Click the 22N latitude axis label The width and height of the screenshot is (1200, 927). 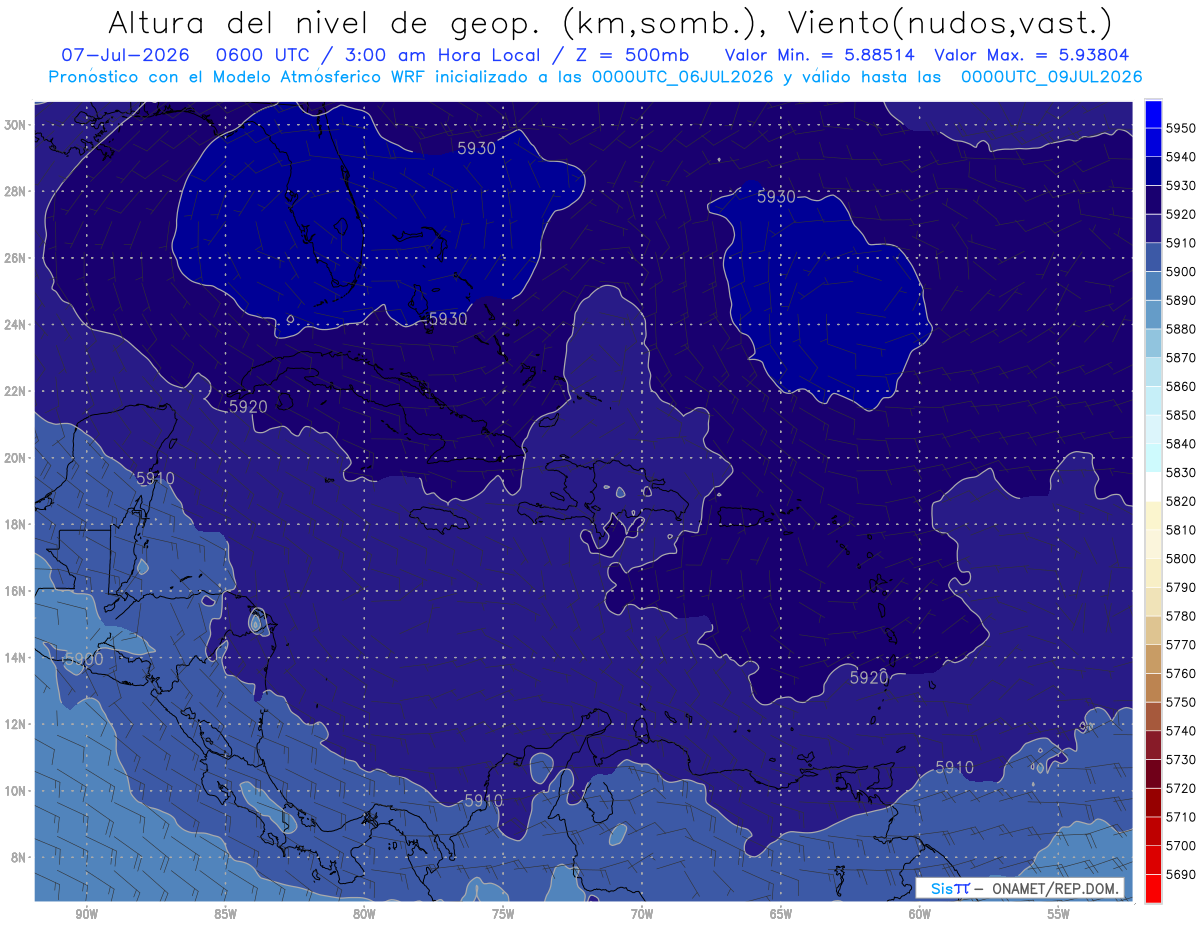coord(15,391)
